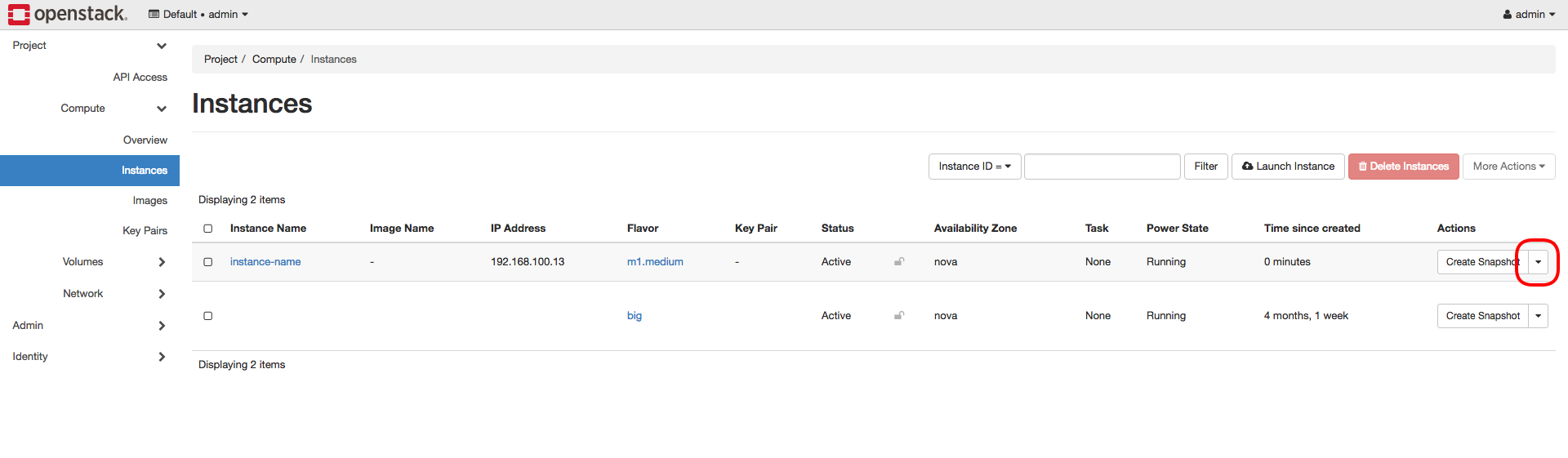Open Key Pairs in sidebar

click(145, 231)
